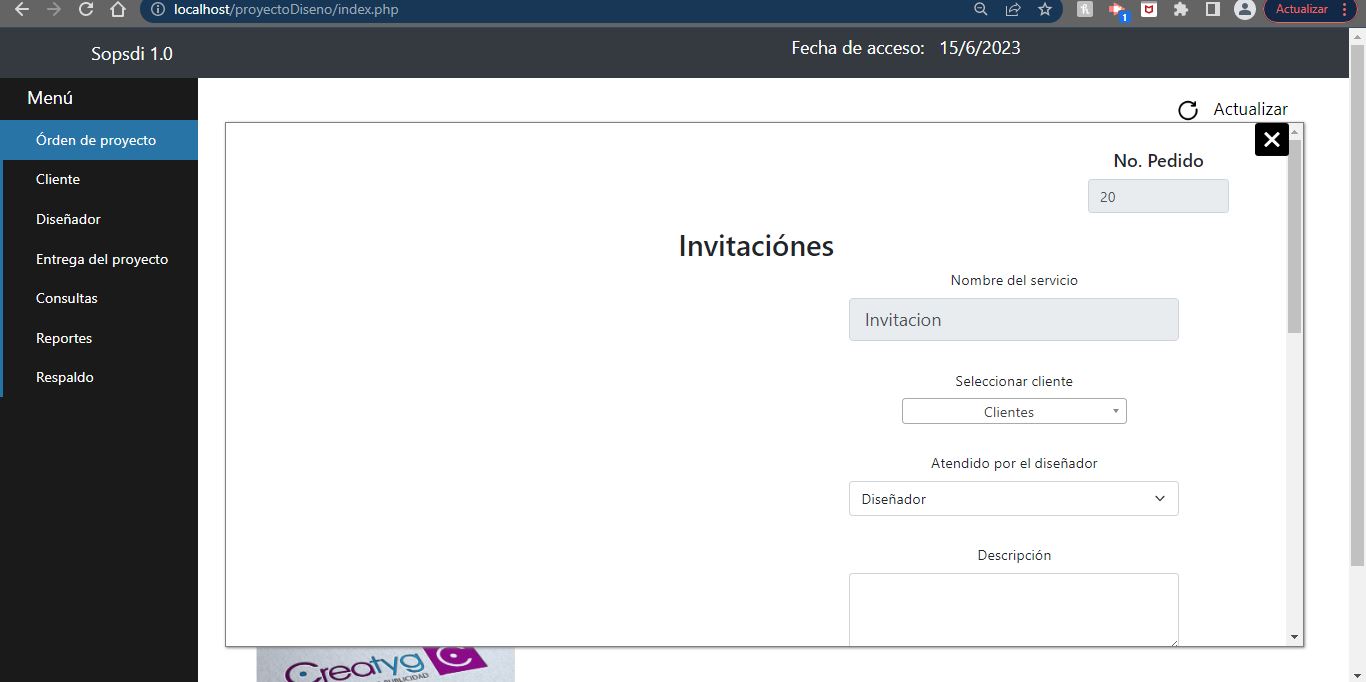
Task: Click the Actualizar text link above the form
Action: [1250, 110]
